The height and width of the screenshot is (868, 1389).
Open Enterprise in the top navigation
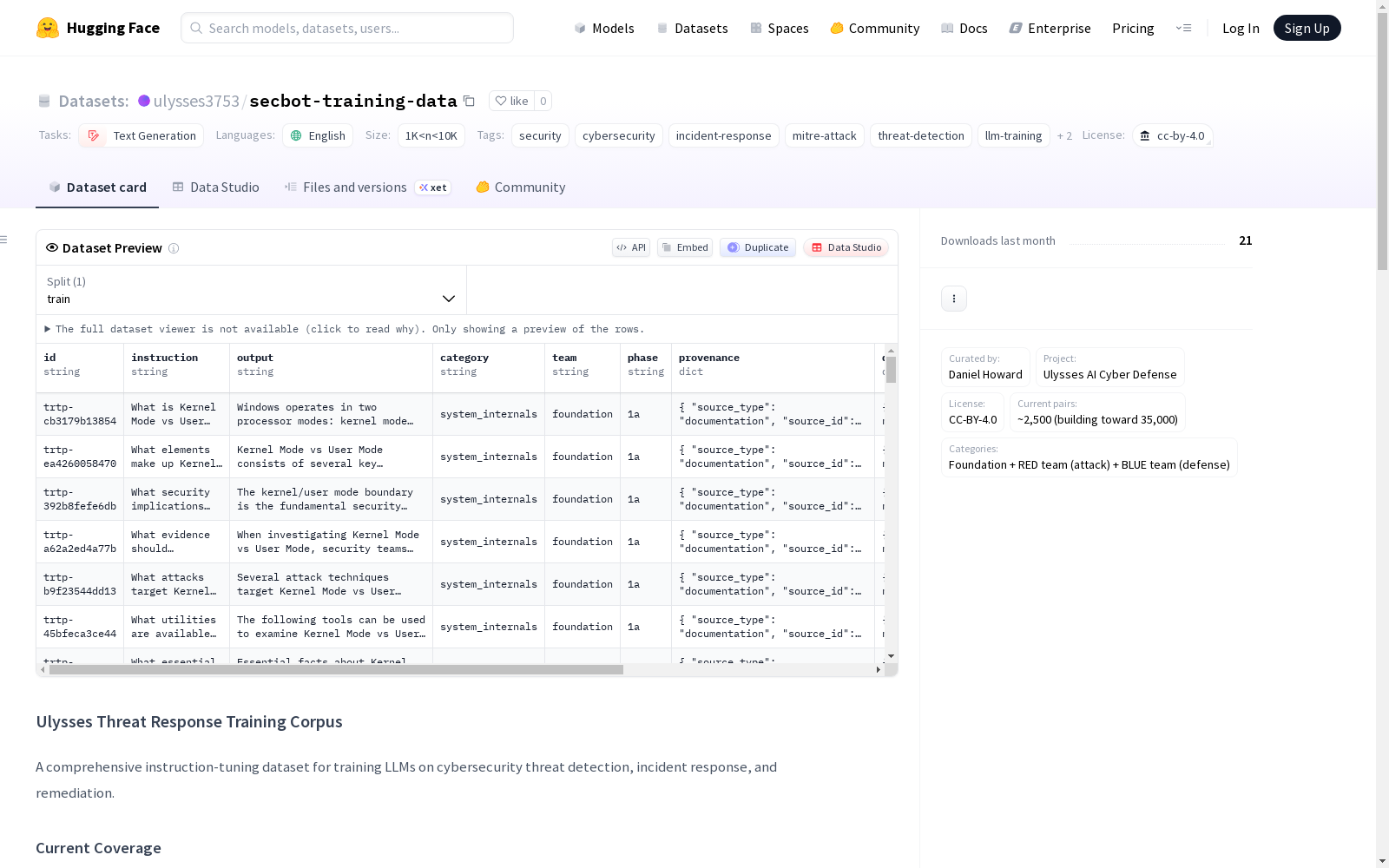tap(1050, 28)
